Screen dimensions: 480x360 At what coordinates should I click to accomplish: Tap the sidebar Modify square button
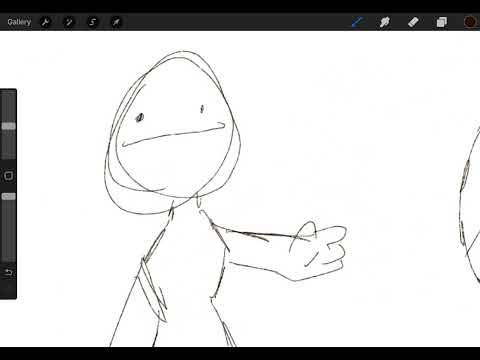click(9, 176)
